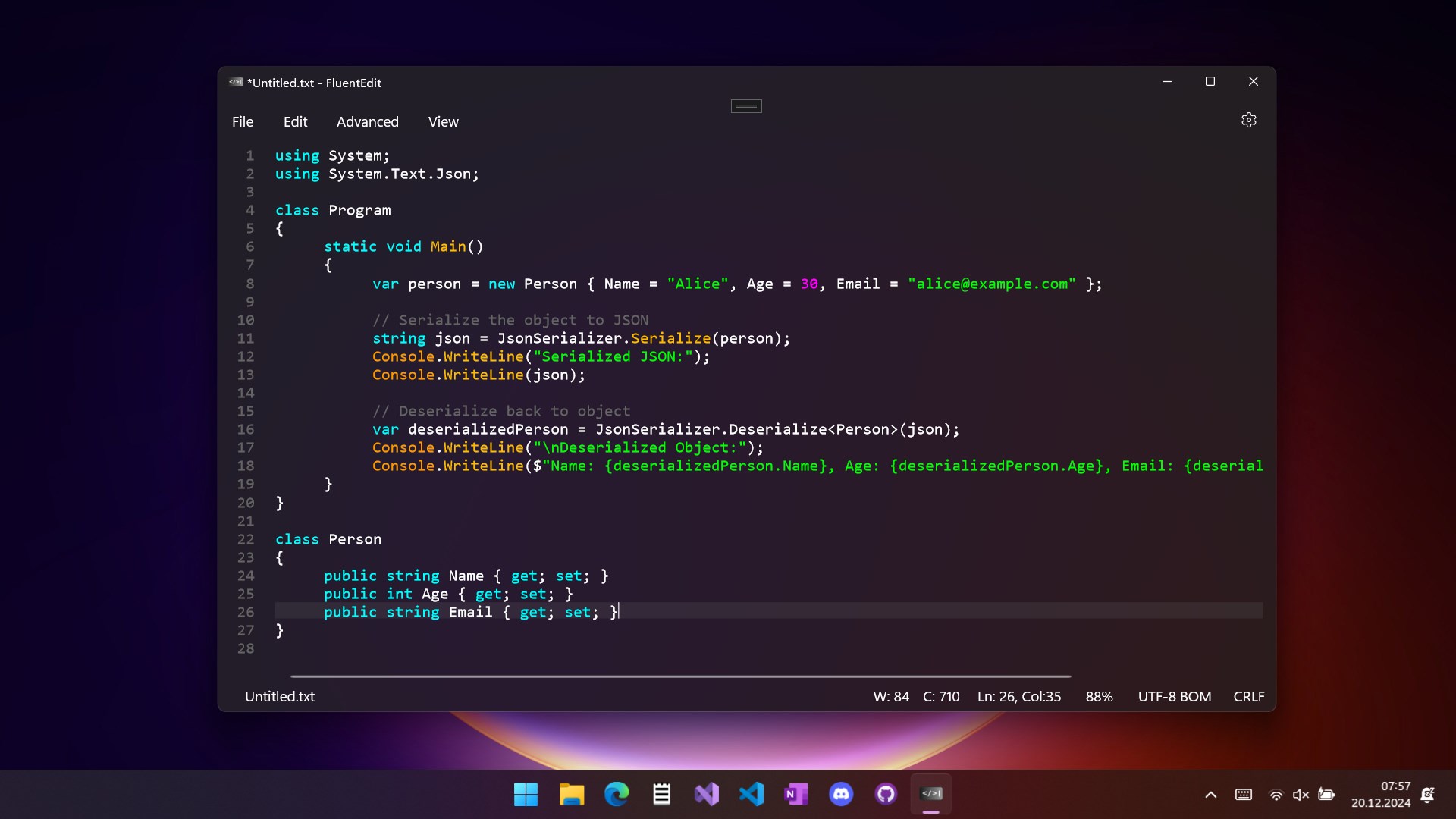Screen dimensions: 1456x819
Task: Open Visual Studio Code from the taskbar
Action: coord(752,794)
